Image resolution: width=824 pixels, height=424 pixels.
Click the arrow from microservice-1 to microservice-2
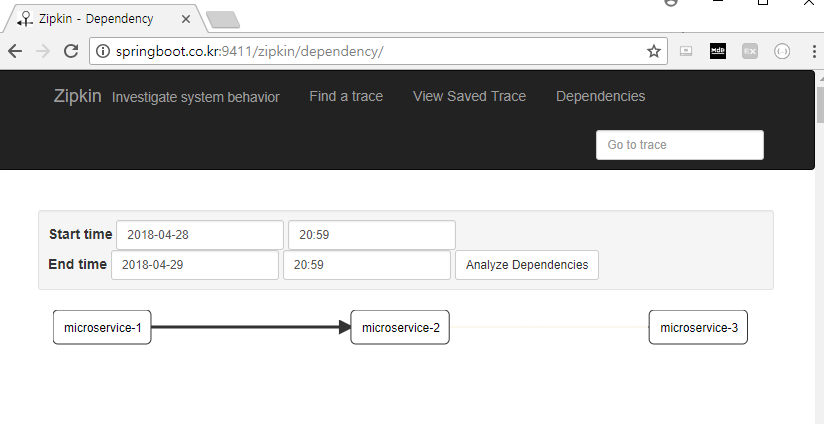(x=251, y=327)
